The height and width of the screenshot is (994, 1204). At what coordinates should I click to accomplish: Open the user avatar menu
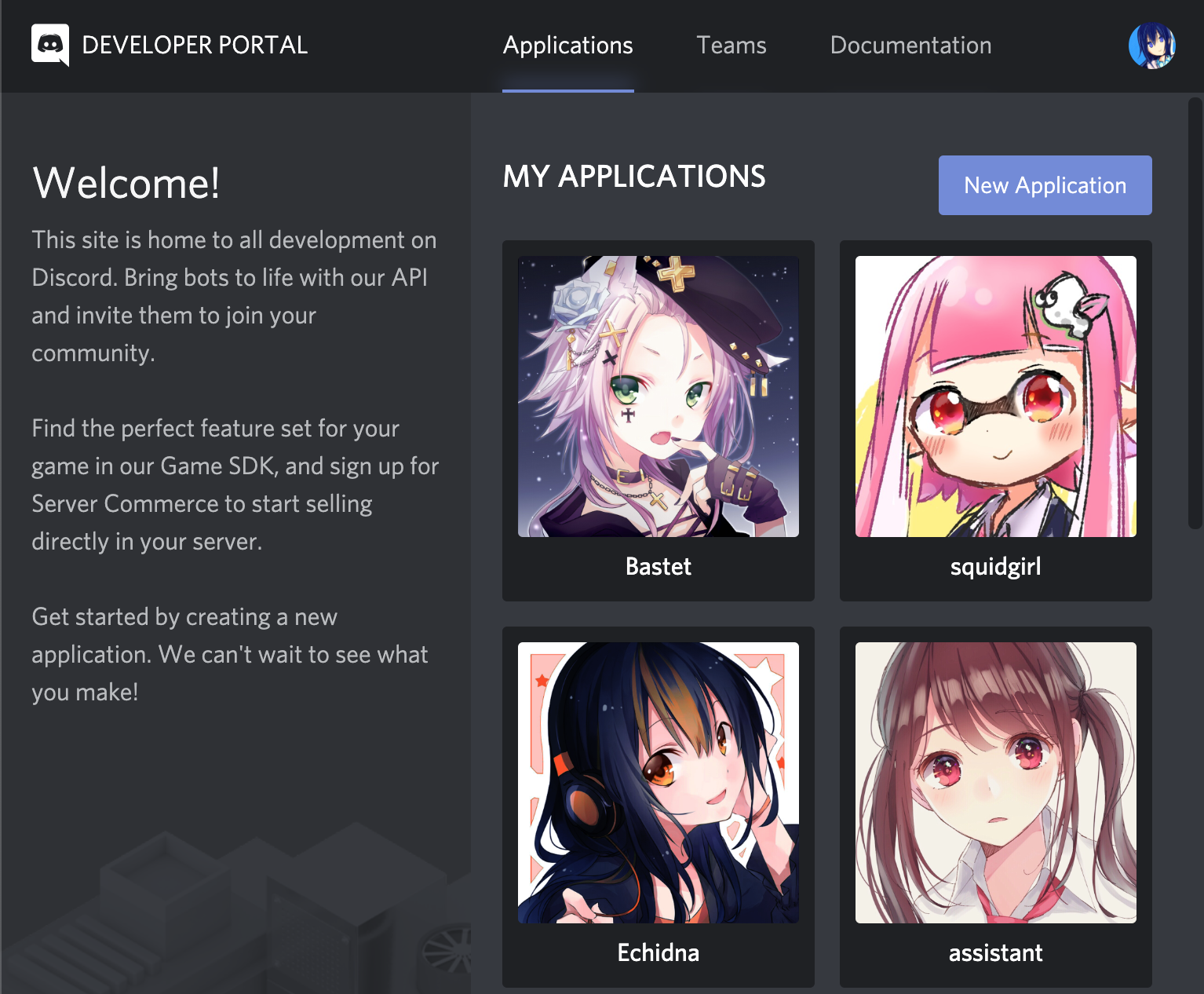(1151, 46)
